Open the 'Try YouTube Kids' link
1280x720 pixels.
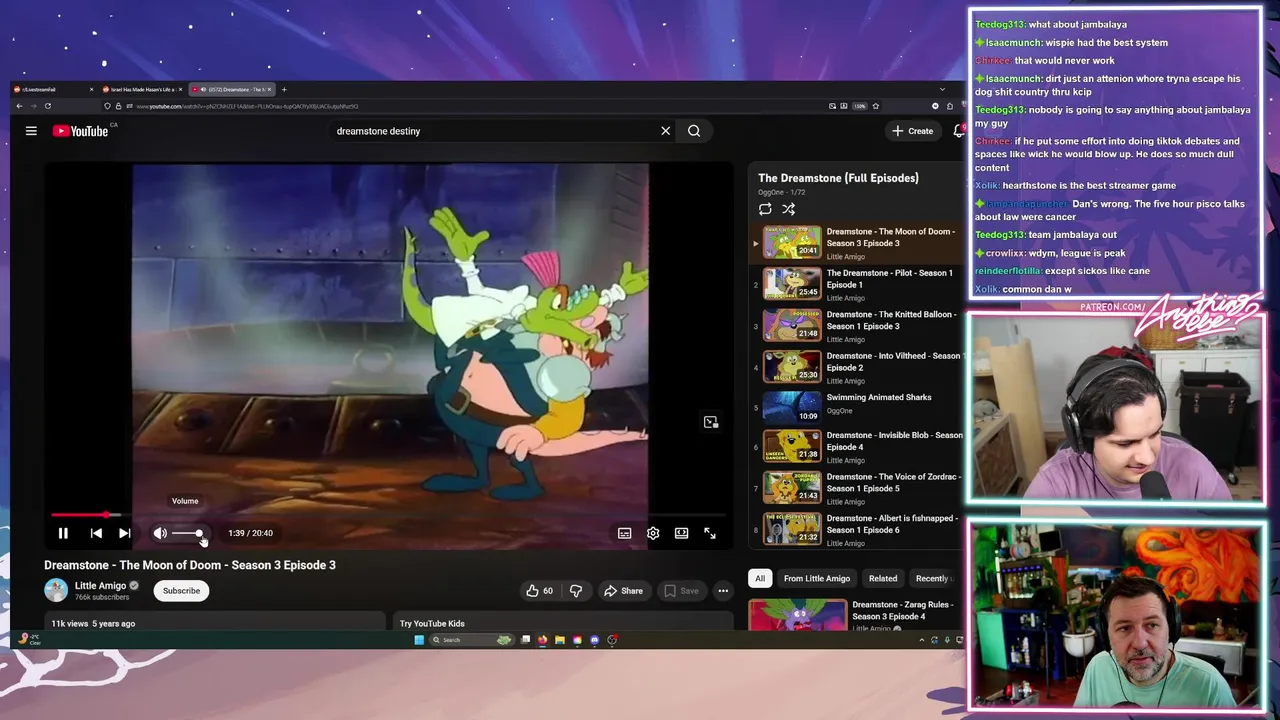tap(432, 623)
